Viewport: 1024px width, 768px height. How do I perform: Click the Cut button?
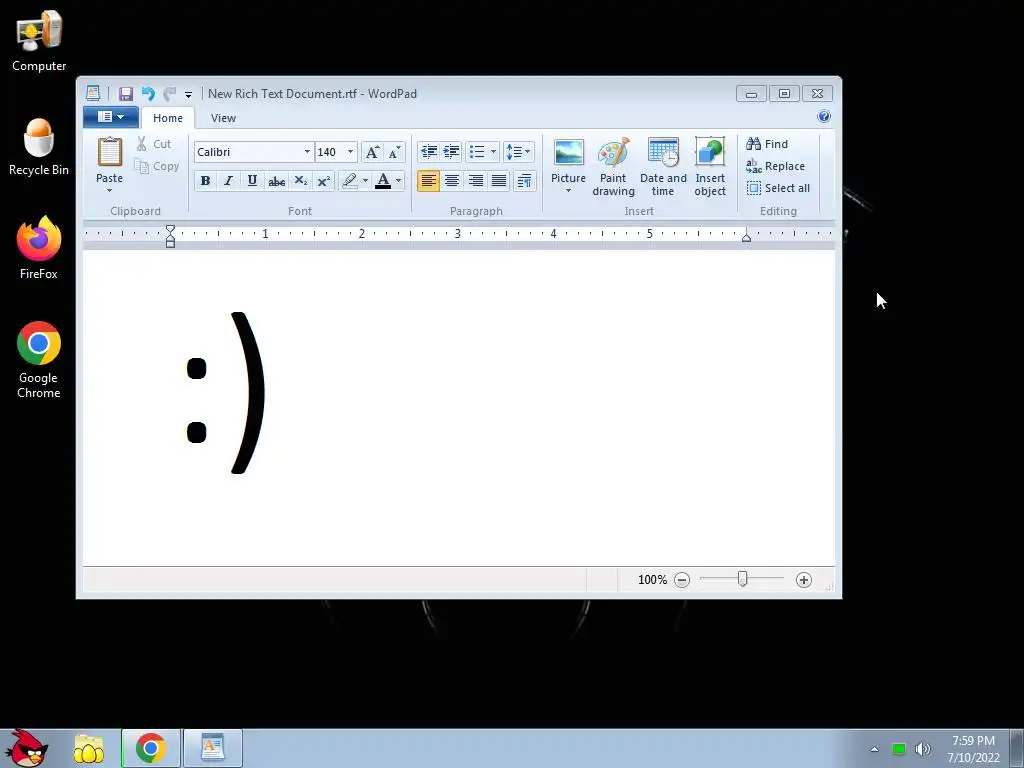click(x=155, y=144)
